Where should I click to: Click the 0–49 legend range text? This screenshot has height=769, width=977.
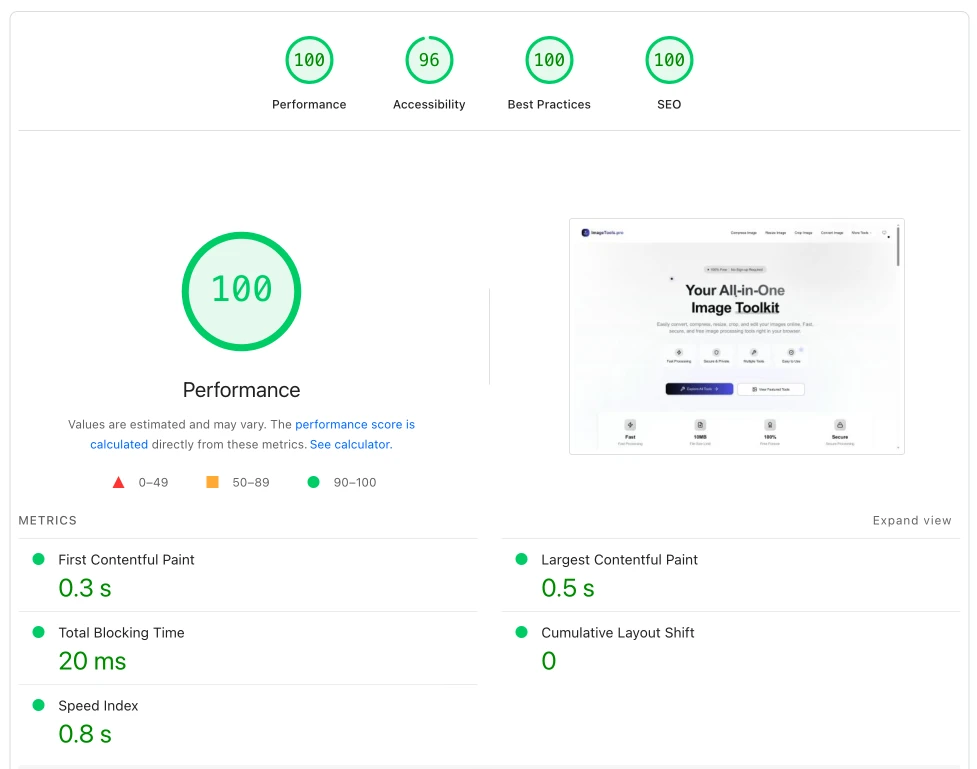pos(153,482)
